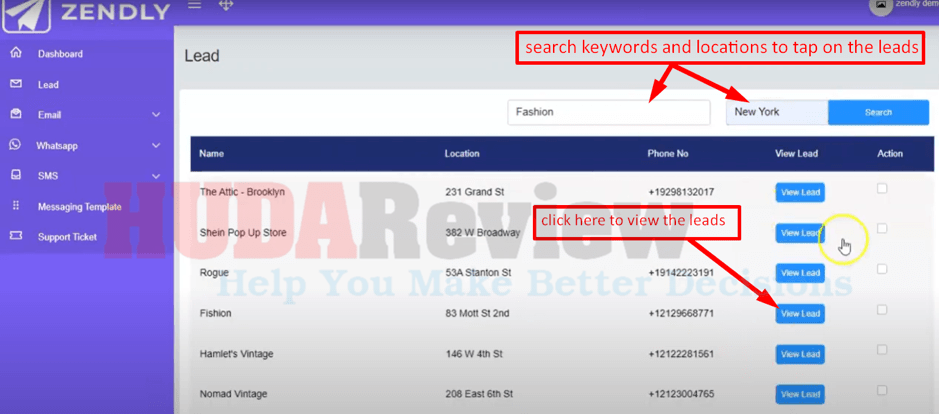Image resolution: width=939 pixels, height=414 pixels.
Task: Click the Support Ticket icon
Action: (16, 236)
